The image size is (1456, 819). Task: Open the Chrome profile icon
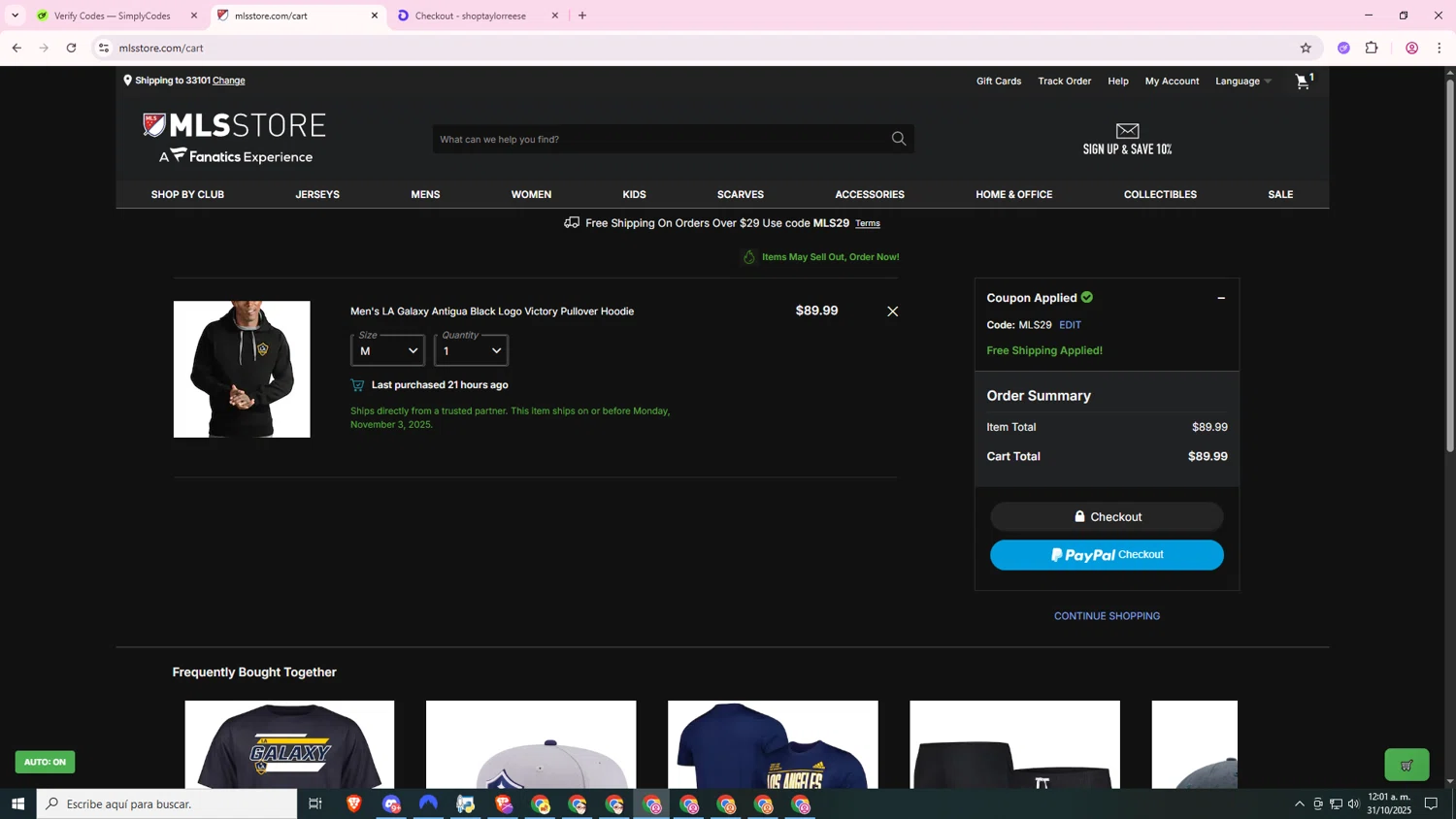tap(1412, 48)
